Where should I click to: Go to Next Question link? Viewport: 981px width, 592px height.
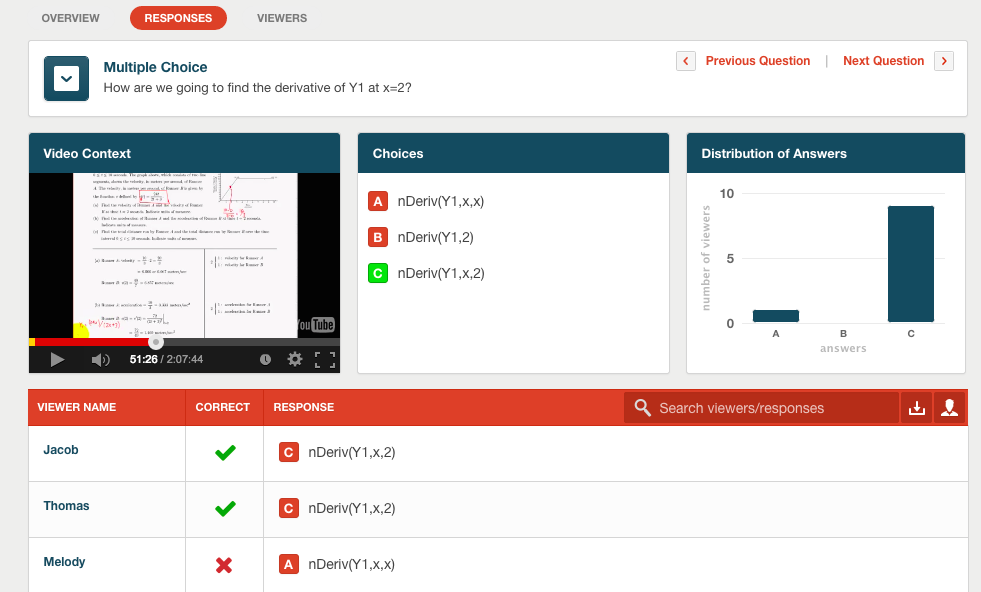coord(883,61)
